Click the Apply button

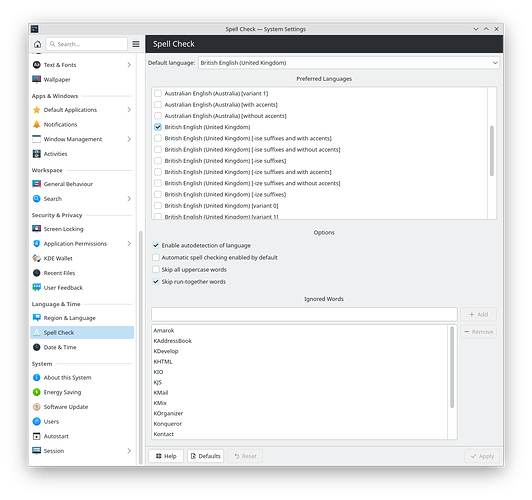pos(482,456)
